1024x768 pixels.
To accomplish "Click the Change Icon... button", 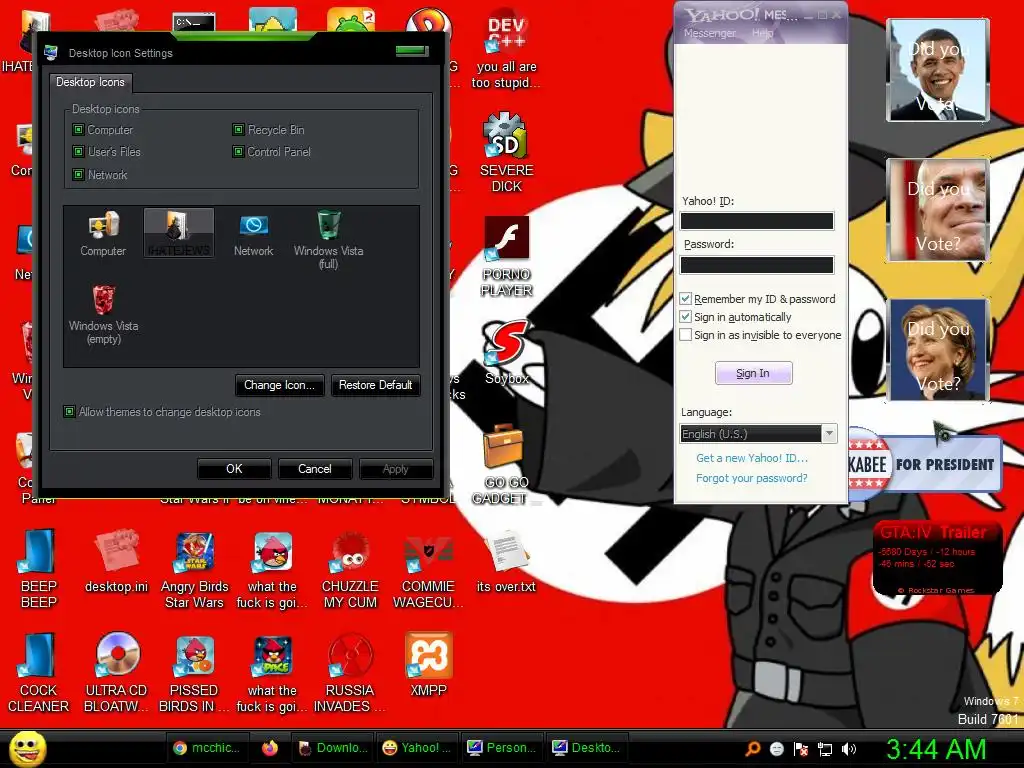I will click(x=280, y=385).
